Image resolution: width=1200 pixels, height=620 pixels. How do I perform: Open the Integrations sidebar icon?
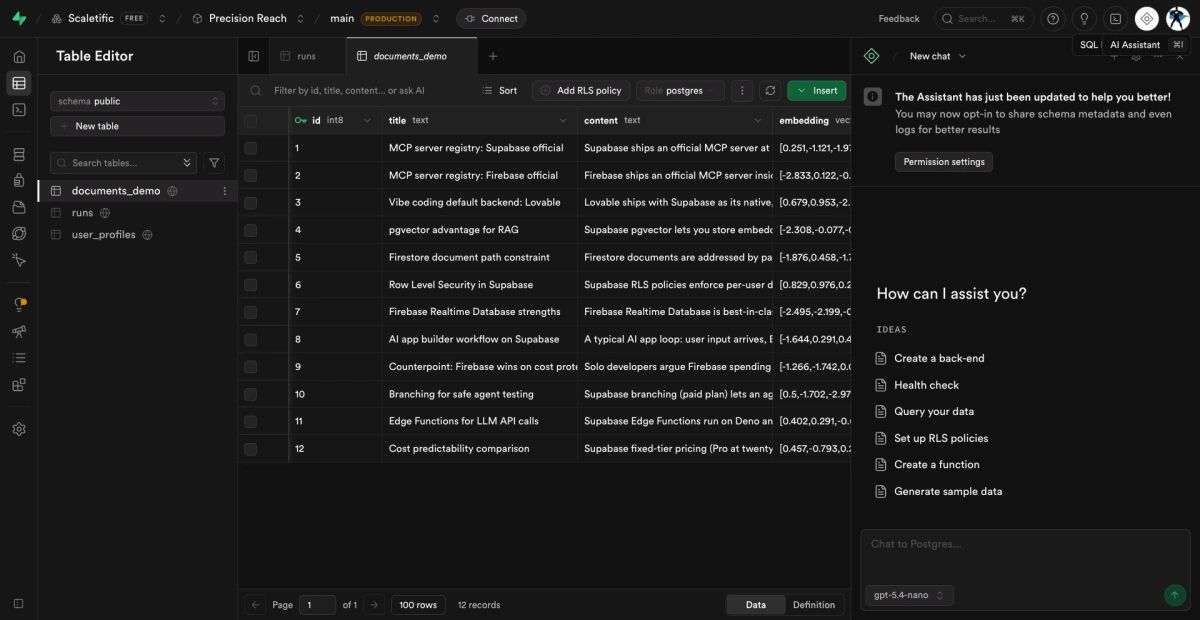18,384
